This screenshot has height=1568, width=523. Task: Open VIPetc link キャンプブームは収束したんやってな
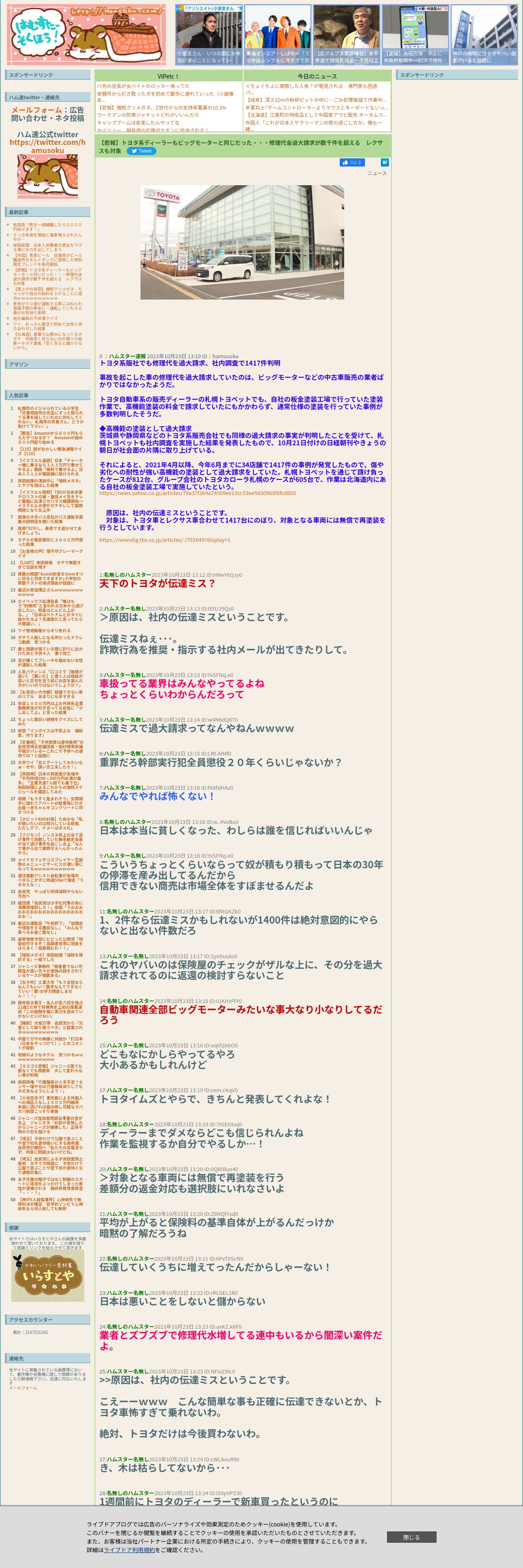[x=138, y=123]
